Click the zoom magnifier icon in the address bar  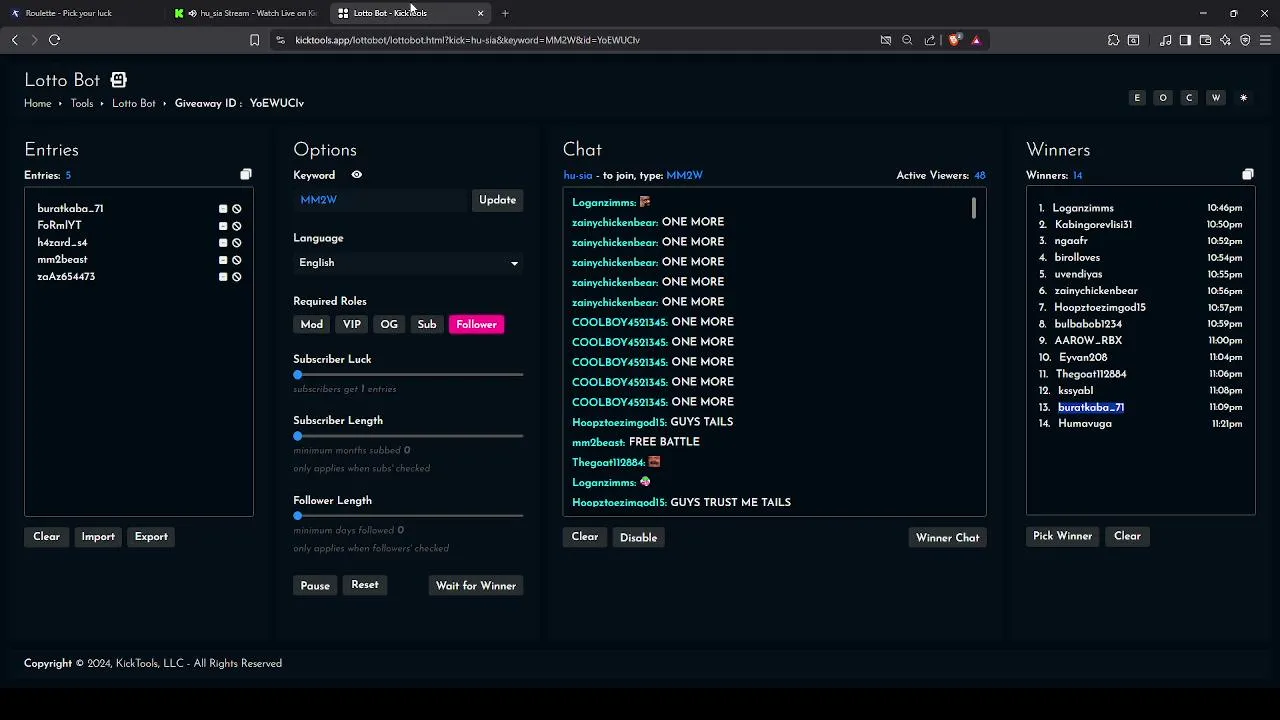(x=907, y=40)
